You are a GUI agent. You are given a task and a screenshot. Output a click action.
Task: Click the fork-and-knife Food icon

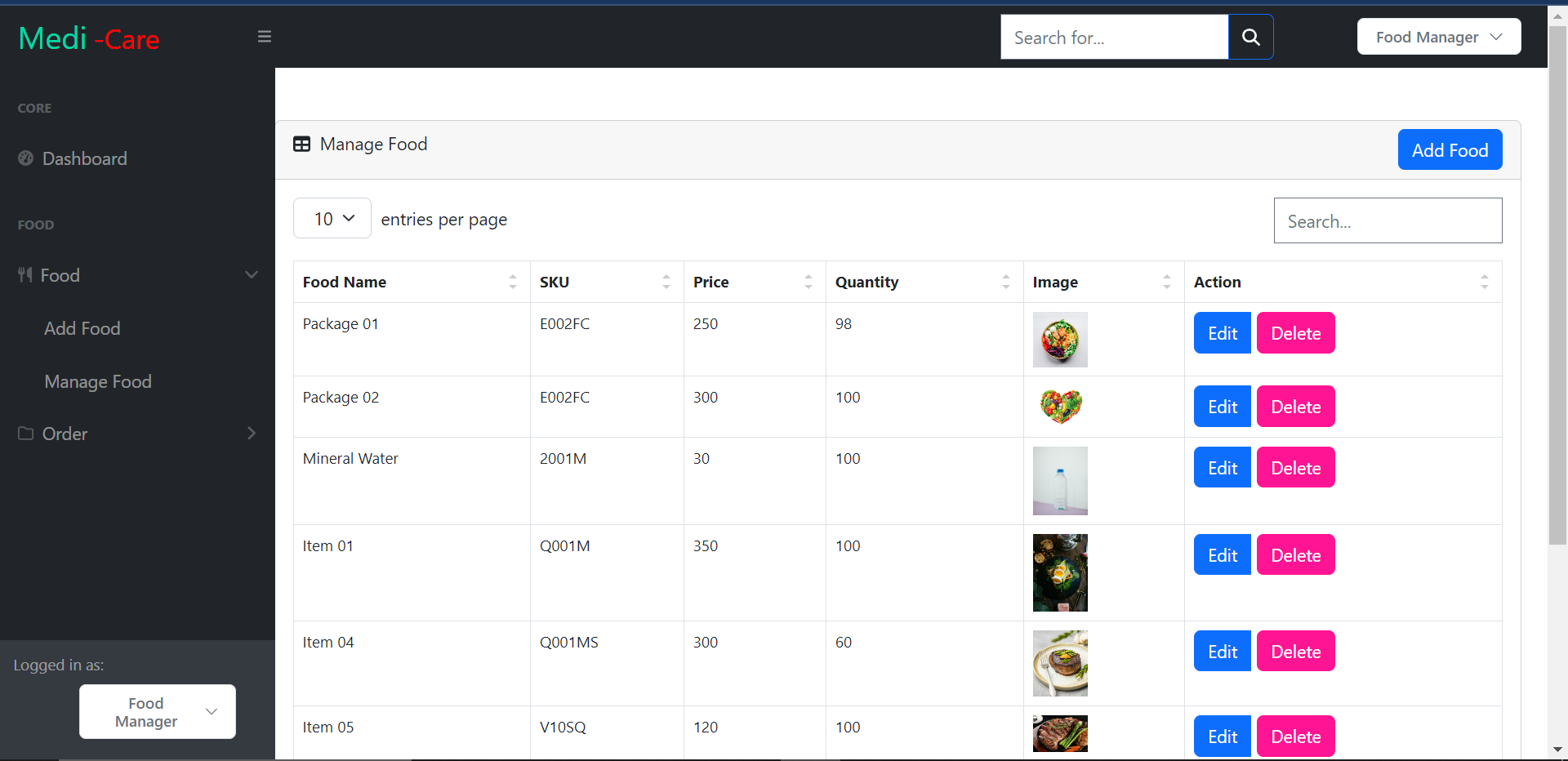coord(25,274)
